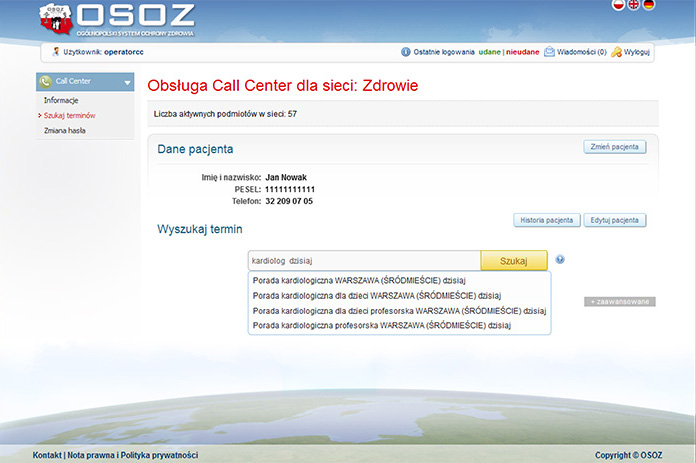Select Szukaj terminów in sidebar

click(x=70, y=115)
